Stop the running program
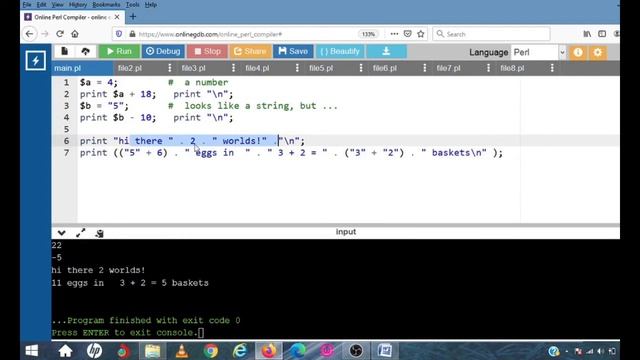Image resolution: width=640 pixels, height=360 pixels. tap(207, 51)
